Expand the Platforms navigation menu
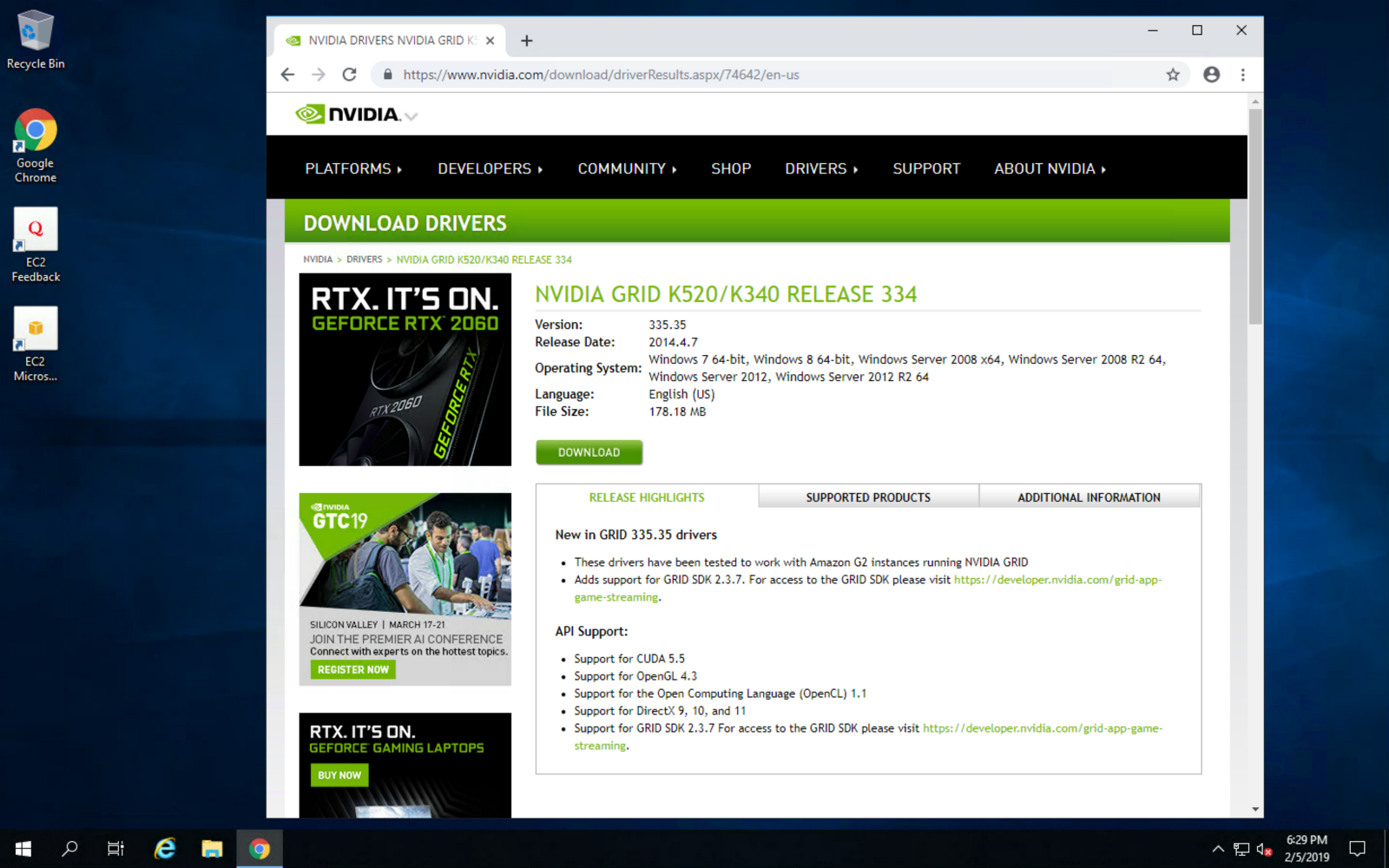1389x868 pixels. [x=353, y=168]
